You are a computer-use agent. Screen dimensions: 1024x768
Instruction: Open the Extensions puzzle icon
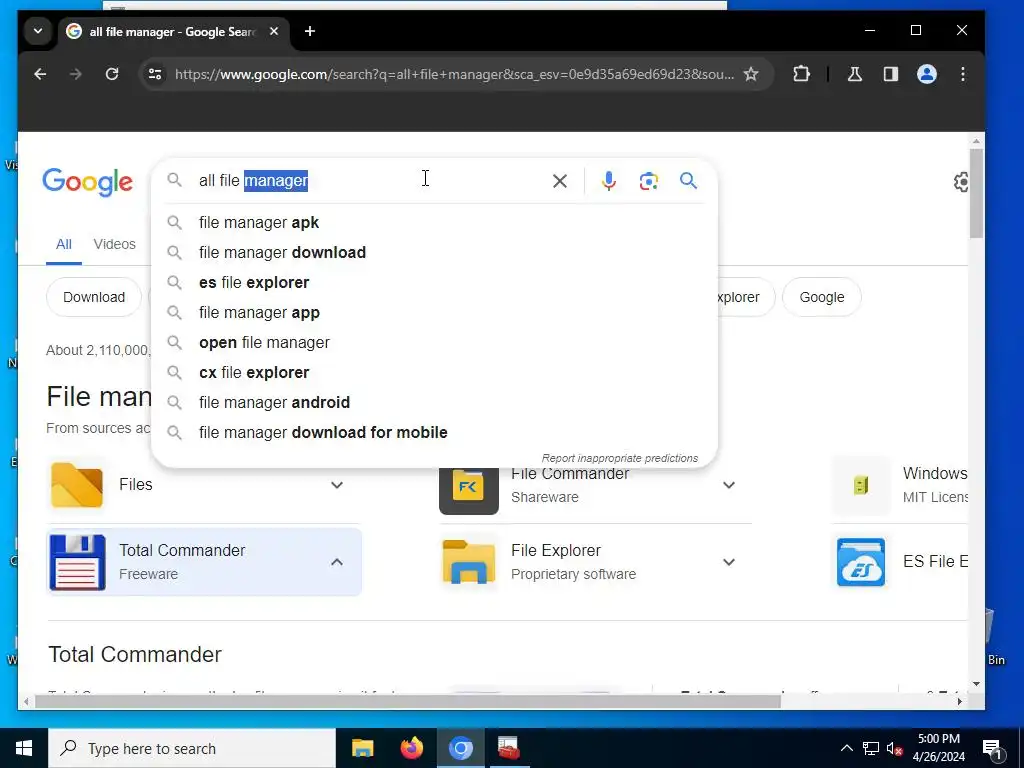801,74
